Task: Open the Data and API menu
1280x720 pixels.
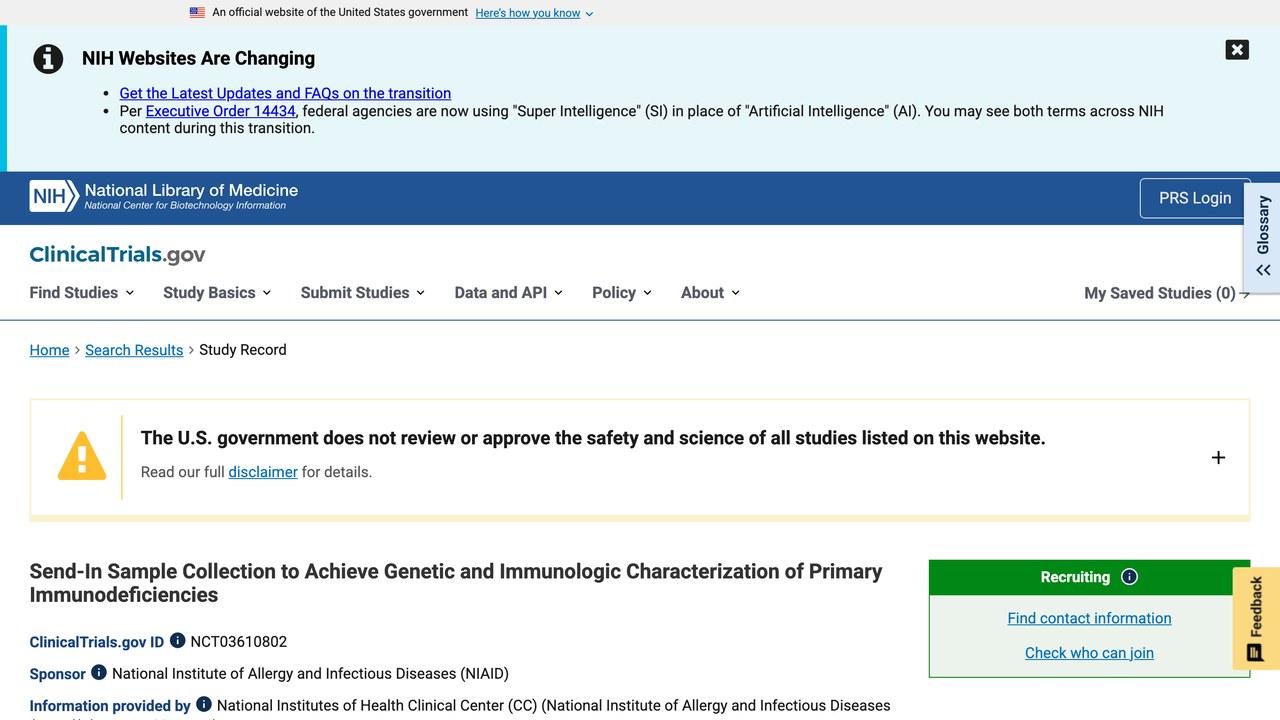Action: [508, 292]
